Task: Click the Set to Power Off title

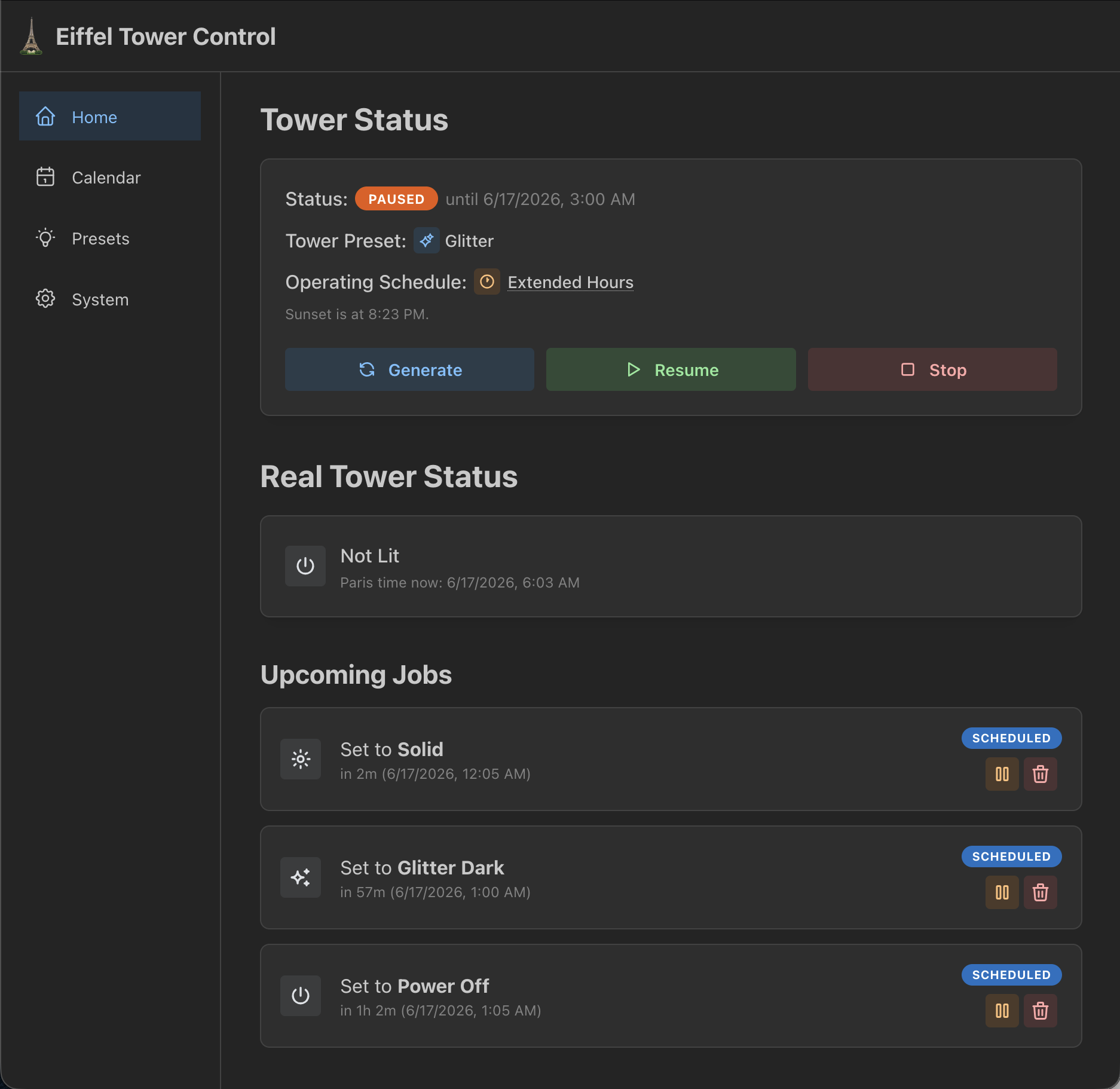Action: (415, 986)
